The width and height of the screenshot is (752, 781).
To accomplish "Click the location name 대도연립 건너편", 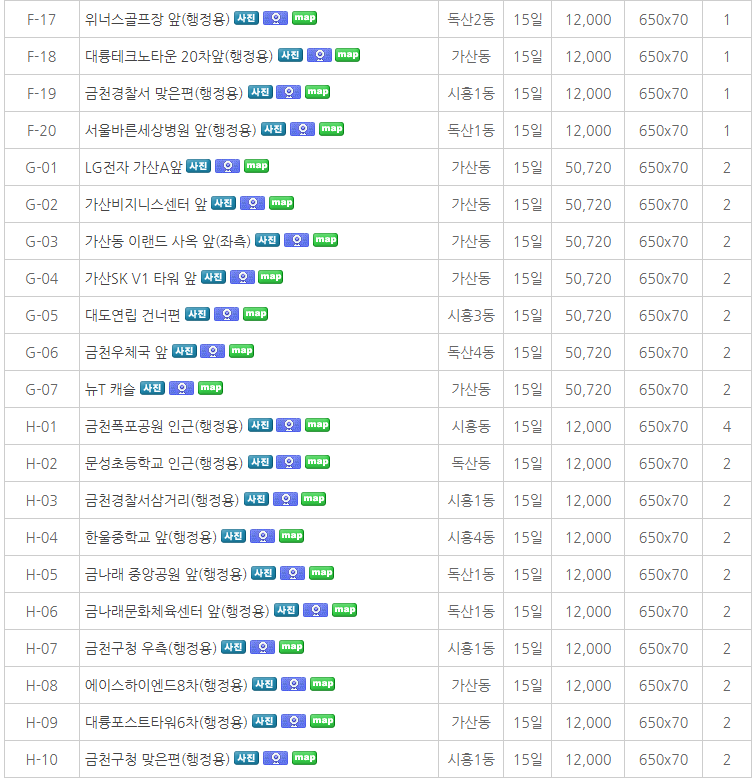I will point(132,316).
